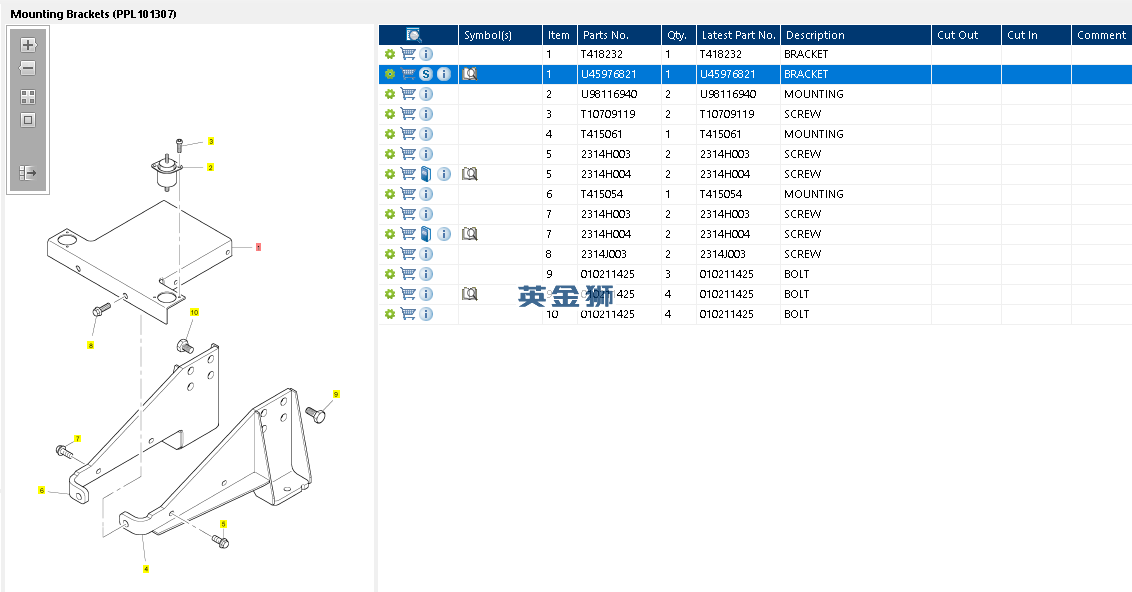
Task: Select the four-squares grid view tool
Action: 28,97
